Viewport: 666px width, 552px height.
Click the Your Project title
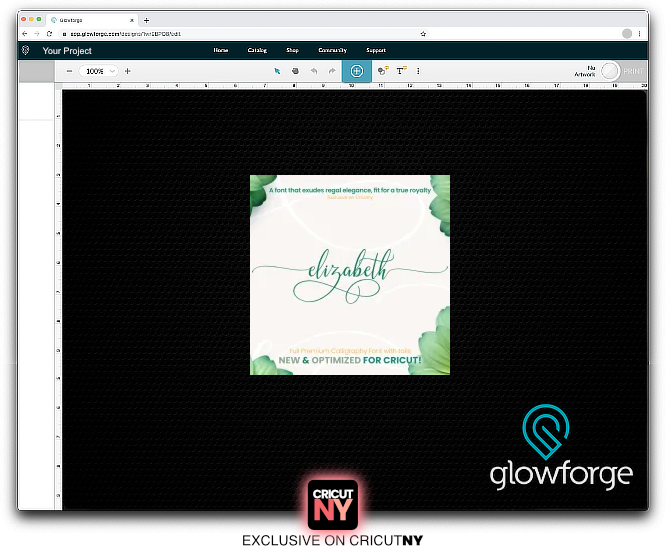pyautogui.click(x=67, y=51)
